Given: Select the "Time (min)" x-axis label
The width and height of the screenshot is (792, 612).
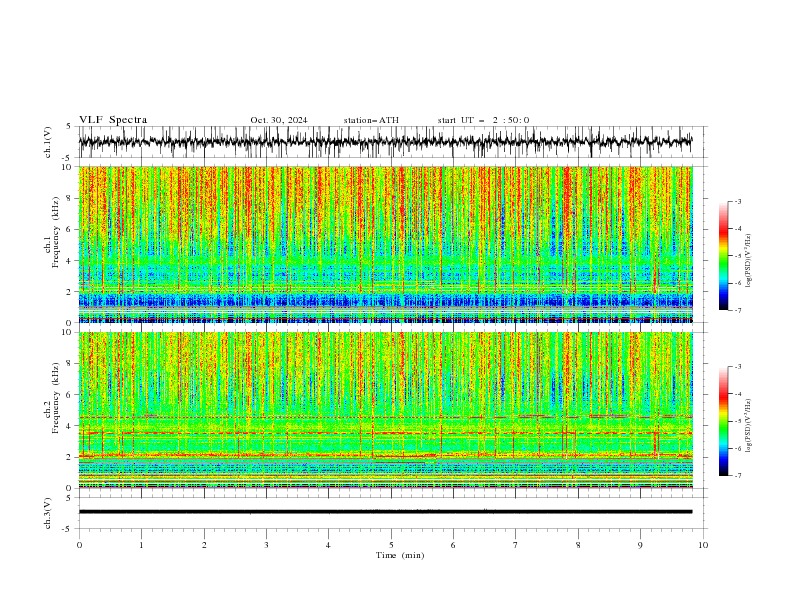Looking at the screenshot, I should pos(400,555).
